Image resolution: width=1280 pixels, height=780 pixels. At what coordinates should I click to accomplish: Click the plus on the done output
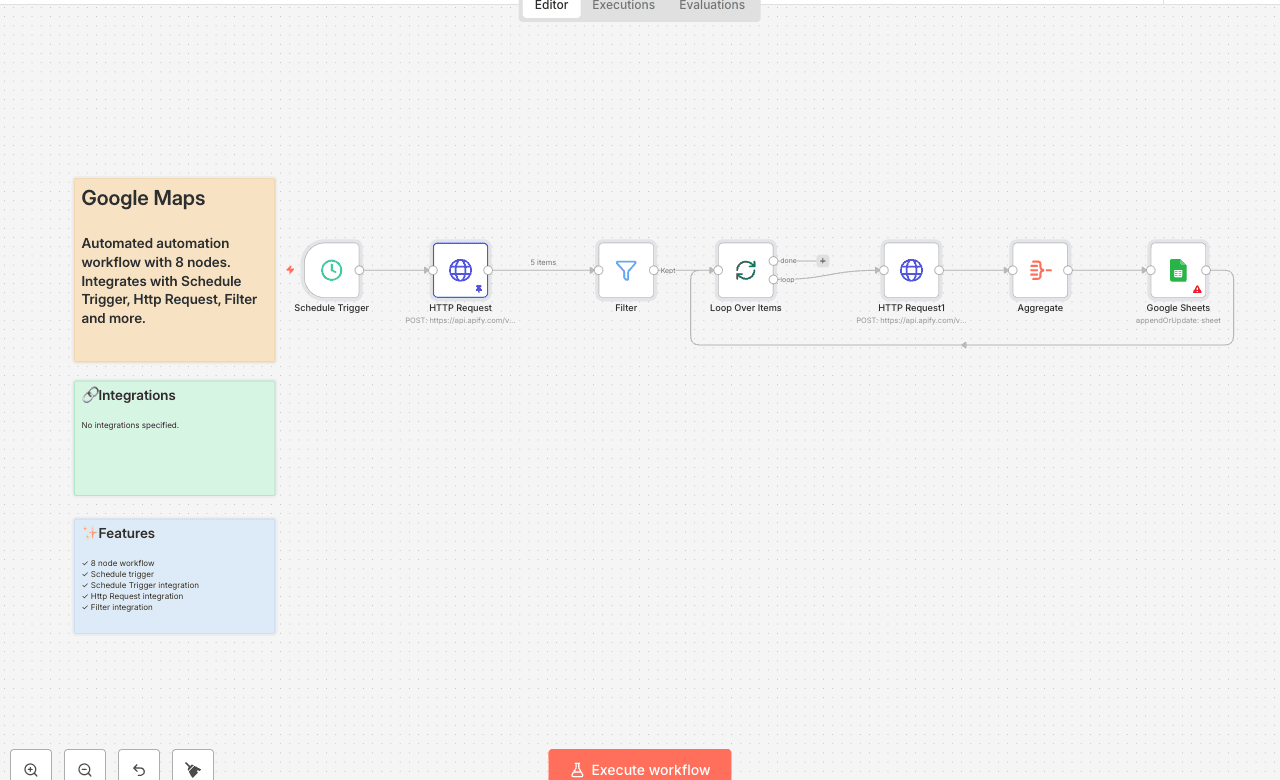(x=823, y=261)
